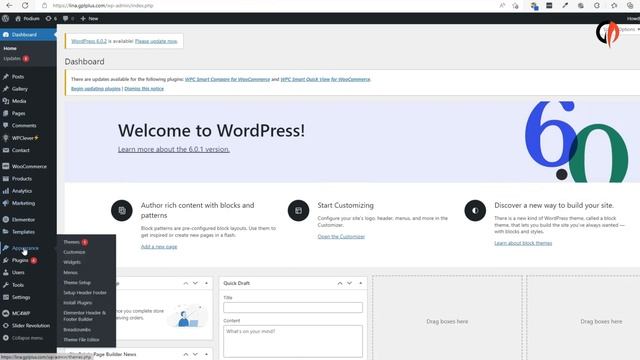The width and height of the screenshot is (640, 360).
Task: Click the WordPress logo in admin bar
Action: [5, 18]
